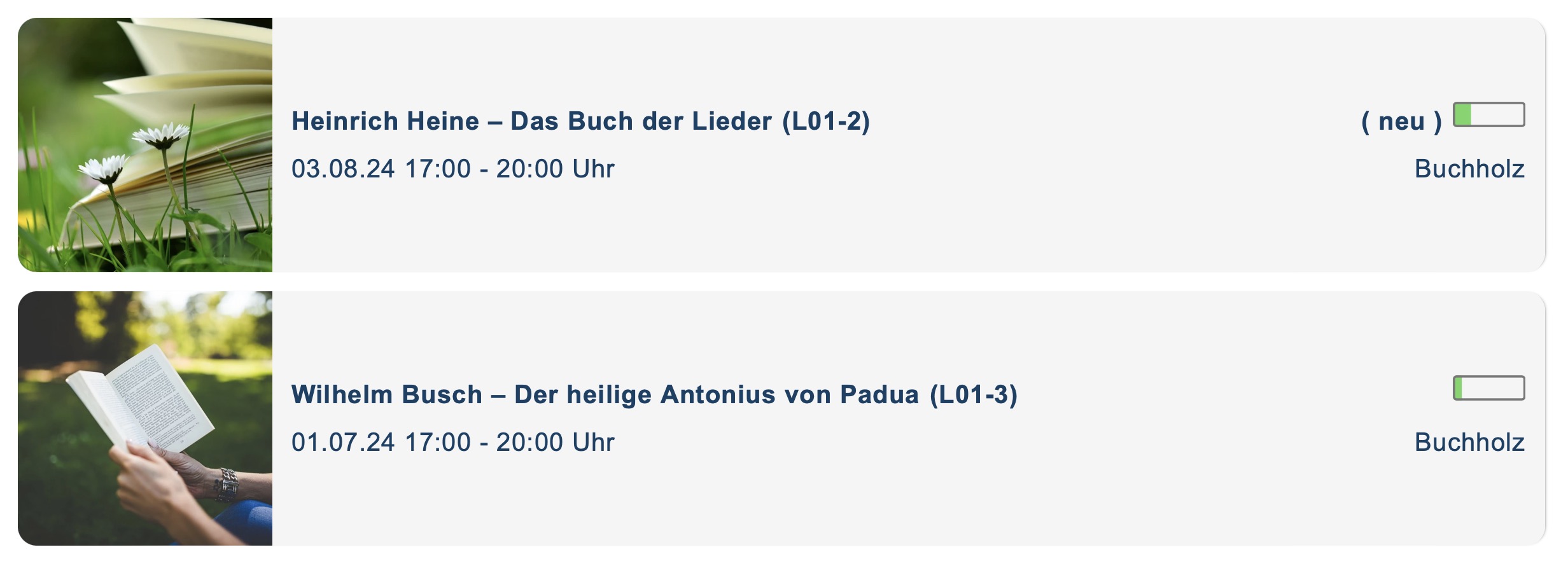Image resolution: width=1568 pixels, height=566 pixels.
Task: Click the course code (L01-3)
Action: coord(974,394)
